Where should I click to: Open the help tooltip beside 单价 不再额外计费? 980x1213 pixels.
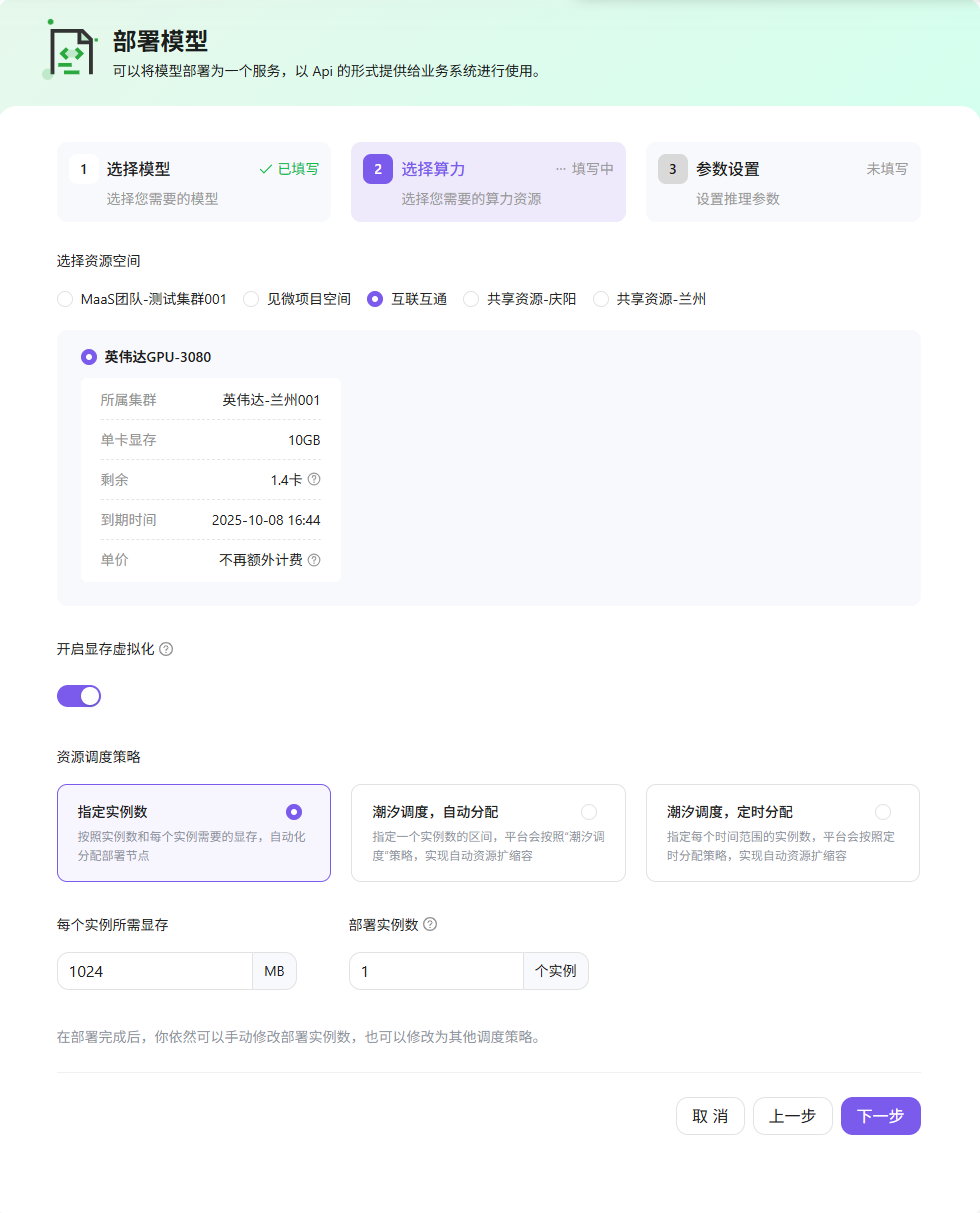(x=314, y=560)
